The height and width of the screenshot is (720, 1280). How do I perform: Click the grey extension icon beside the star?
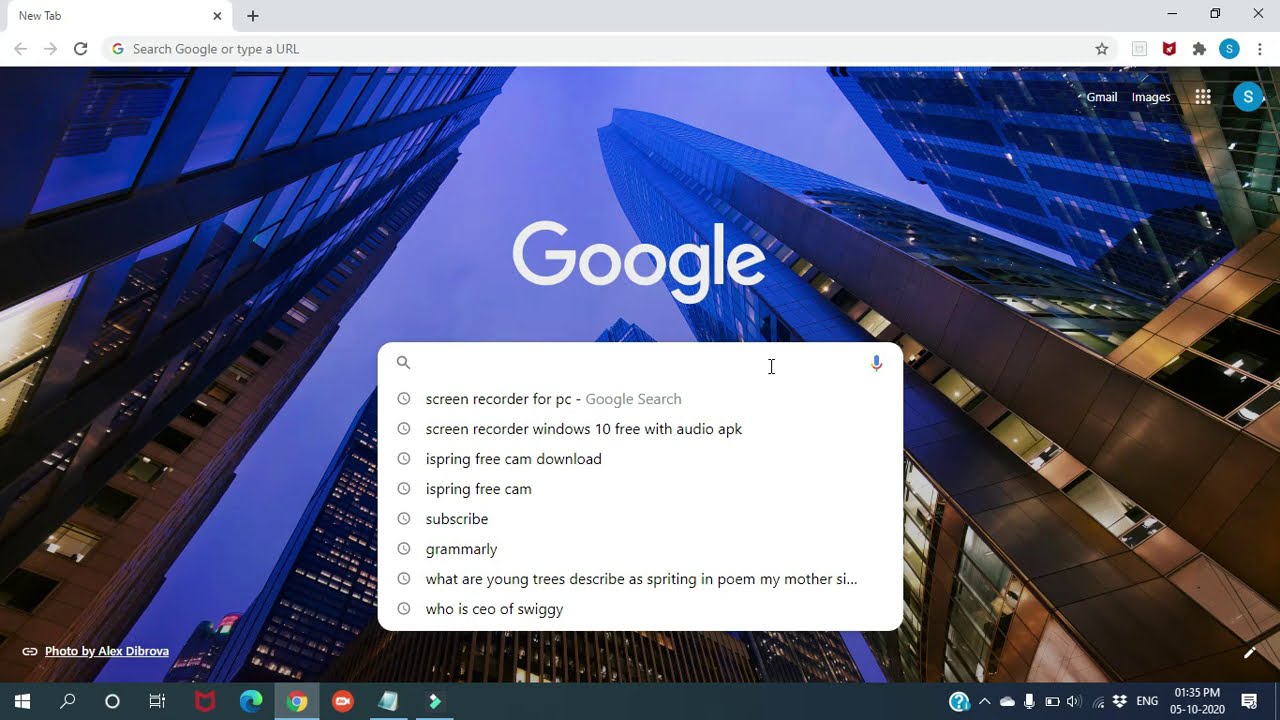click(x=1139, y=49)
